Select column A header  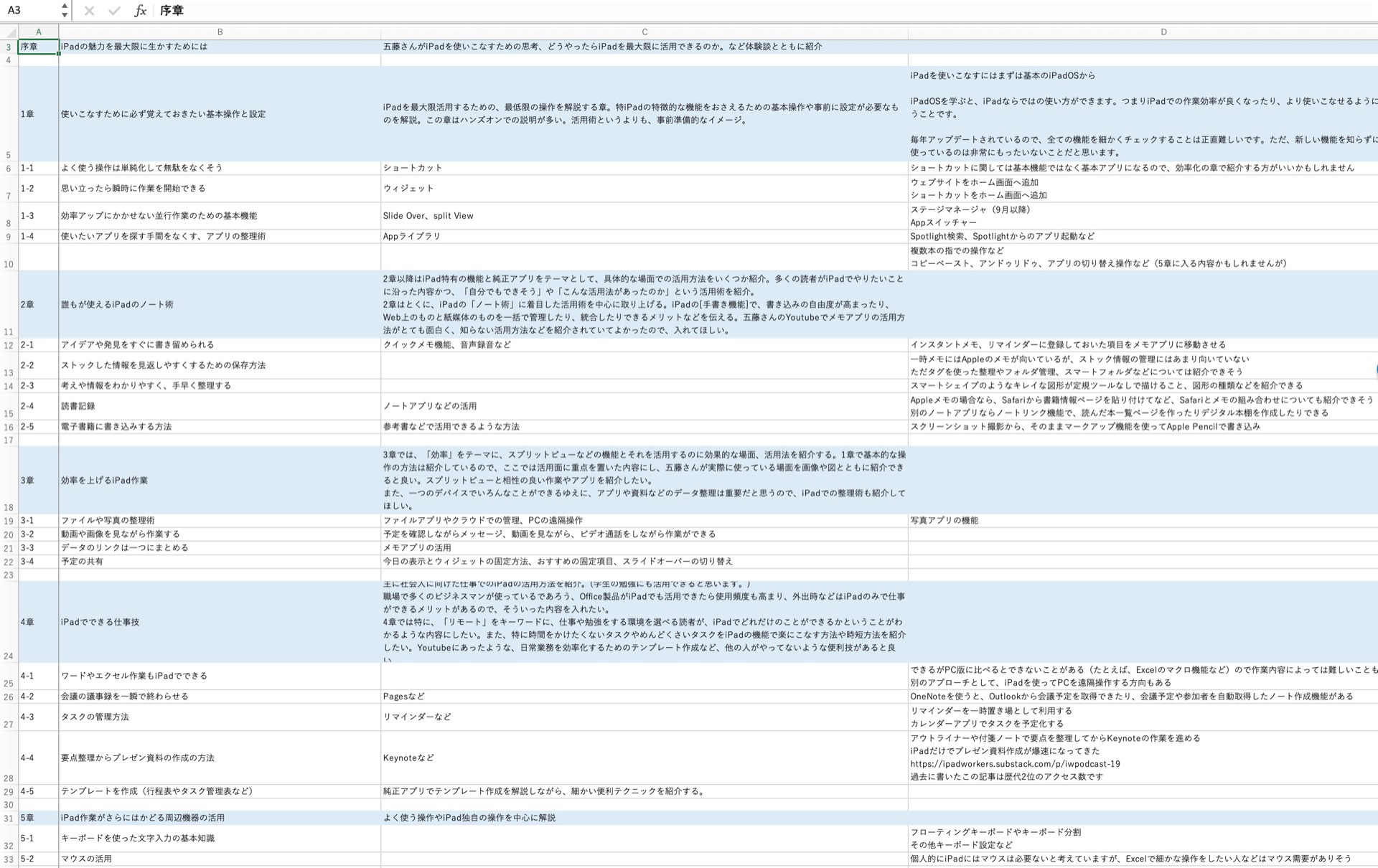click(x=39, y=32)
